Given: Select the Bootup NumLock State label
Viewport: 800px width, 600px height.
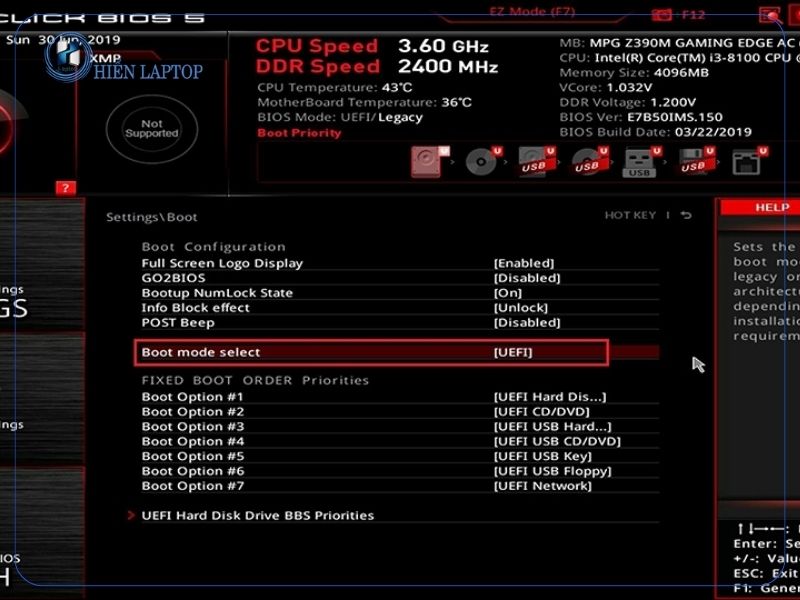Looking at the screenshot, I should (217, 293).
